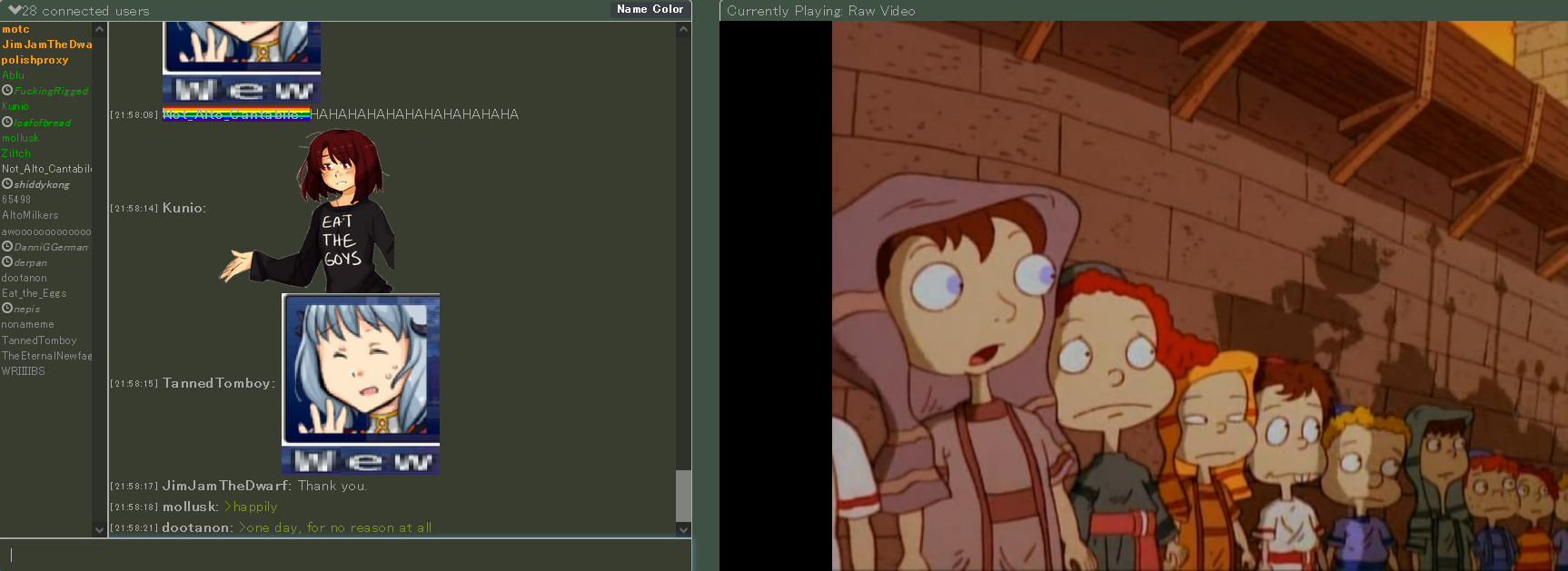The height and width of the screenshot is (571, 1568).
Task: Open the Name Color picker button
Action: pyautogui.click(x=650, y=9)
